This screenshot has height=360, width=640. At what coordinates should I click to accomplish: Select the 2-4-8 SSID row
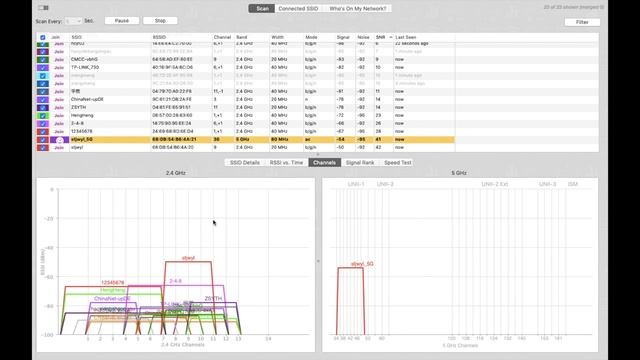point(245,123)
